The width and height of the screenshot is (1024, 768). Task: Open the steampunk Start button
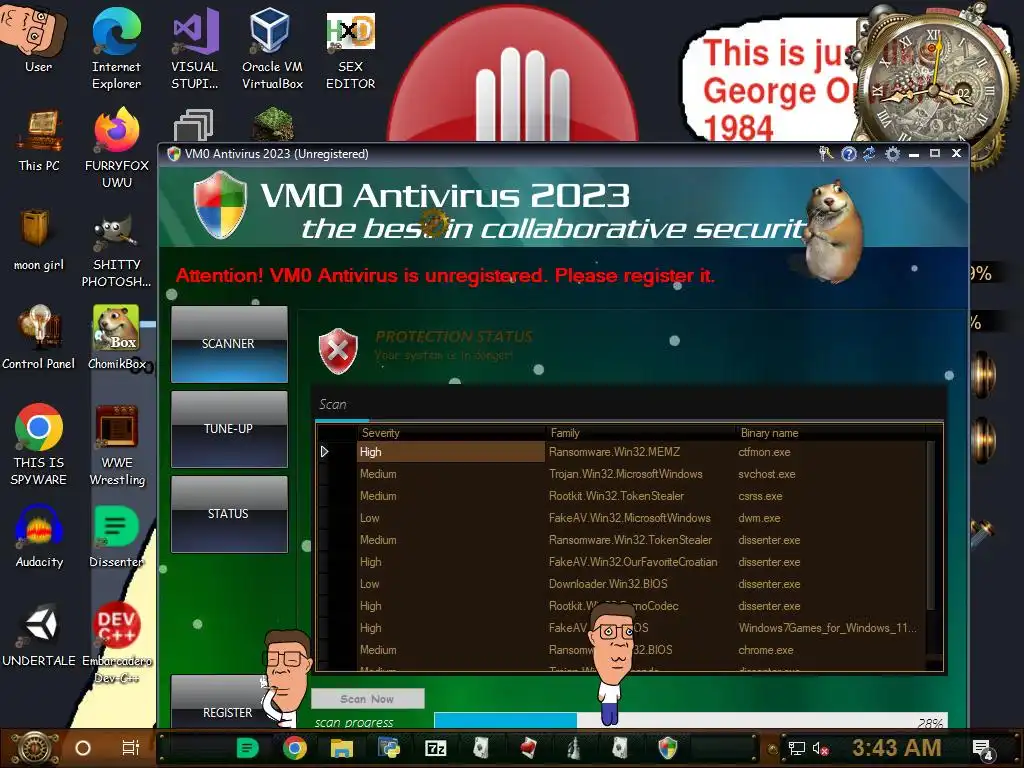point(36,748)
